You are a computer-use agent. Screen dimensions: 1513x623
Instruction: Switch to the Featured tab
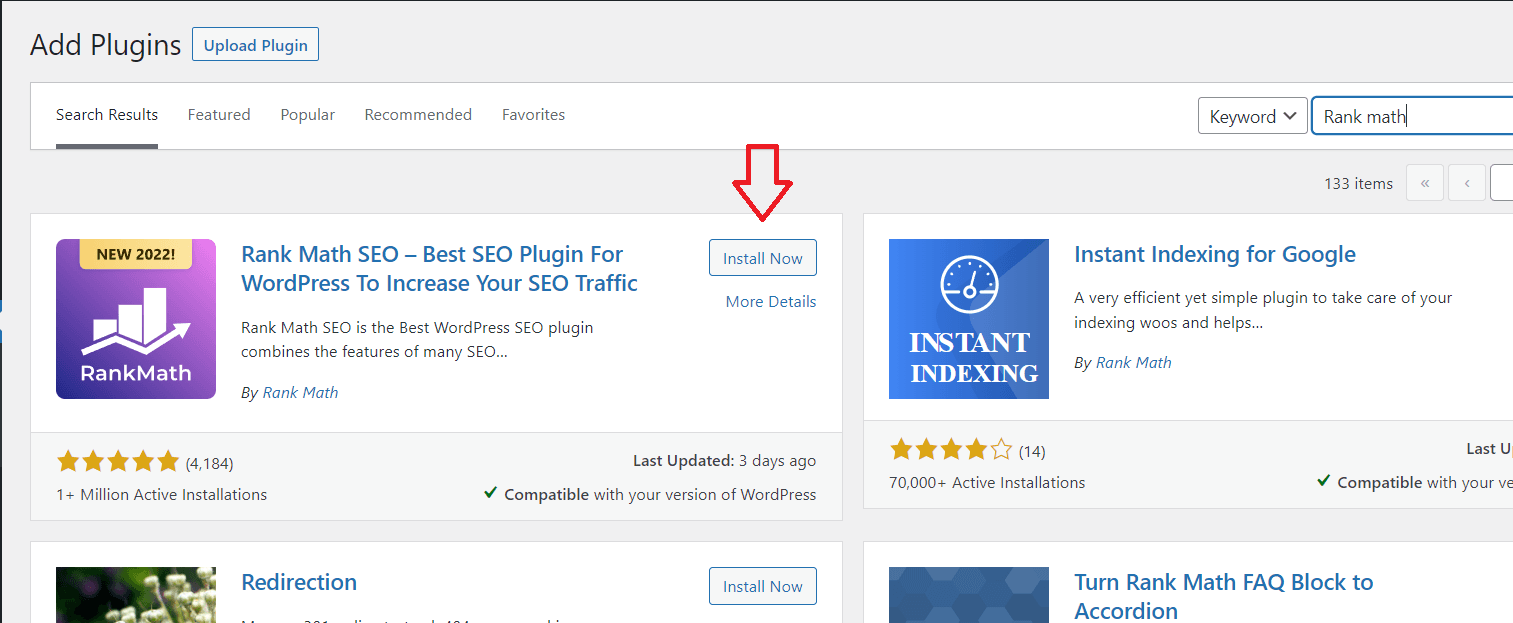click(219, 115)
